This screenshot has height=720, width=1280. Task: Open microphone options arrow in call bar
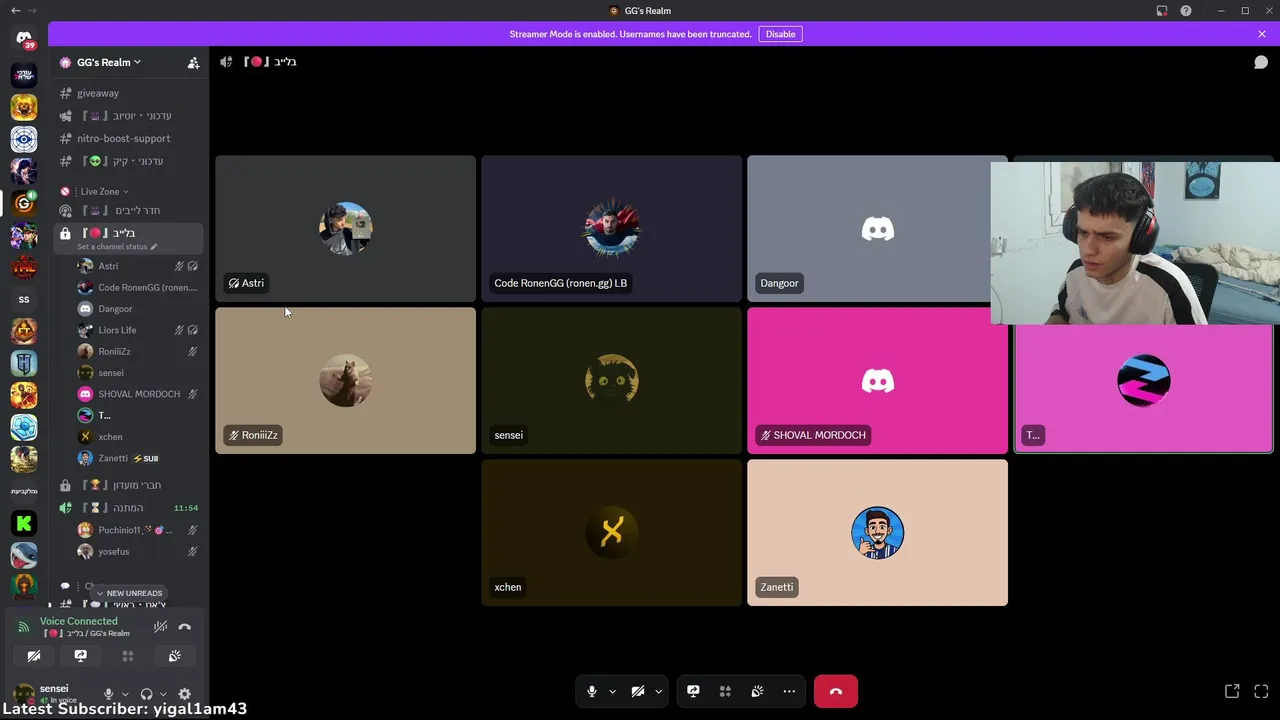(x=612, y=691)
